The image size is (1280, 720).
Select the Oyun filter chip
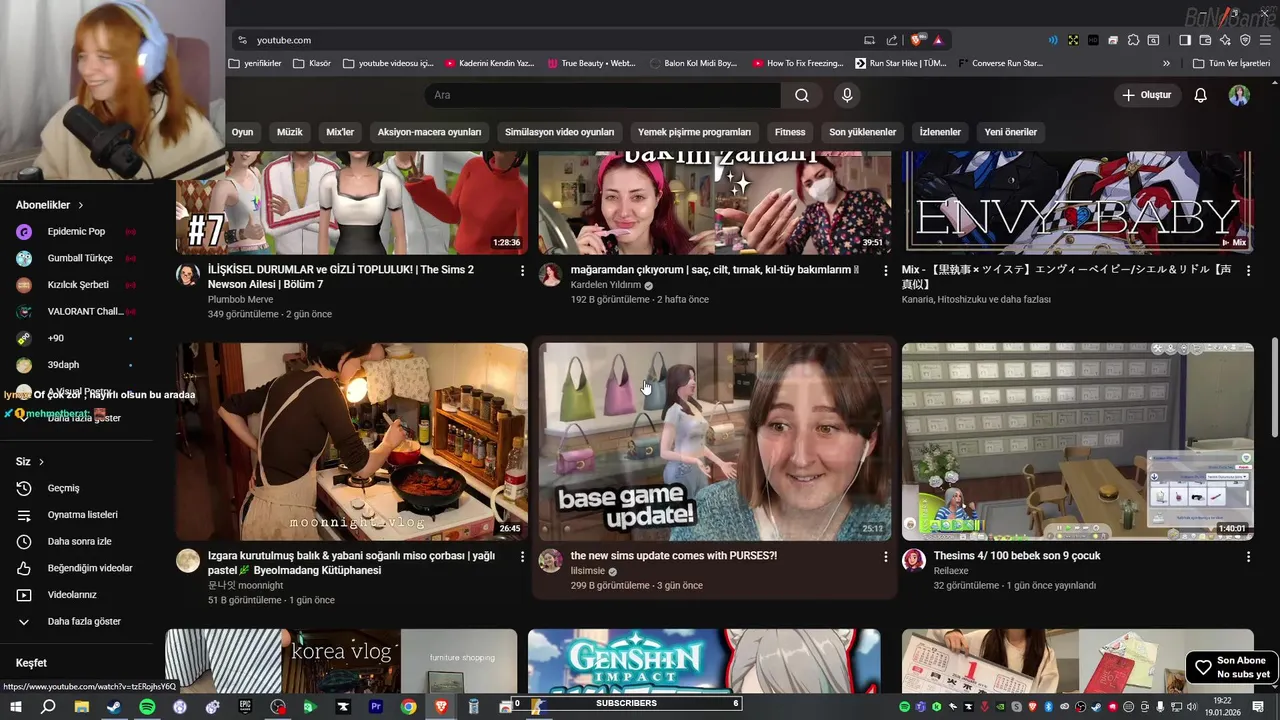(243, 132)
